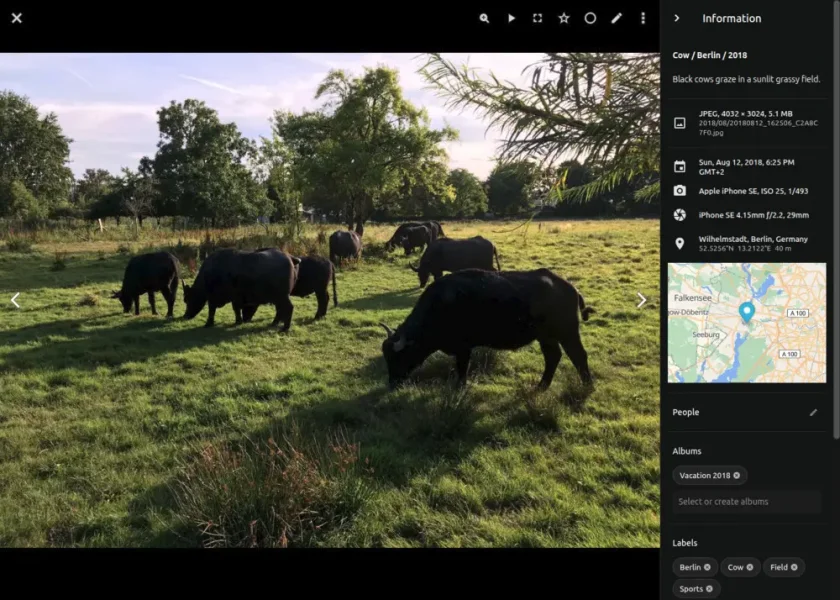Close the photo viewer with the X
This screenshot has width=840, height=600.
(17, 18)
